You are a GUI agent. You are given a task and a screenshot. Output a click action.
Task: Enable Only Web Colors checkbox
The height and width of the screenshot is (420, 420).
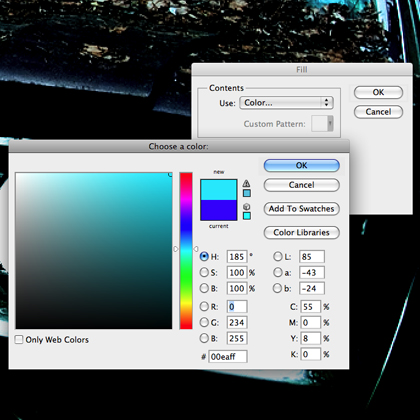19,340
